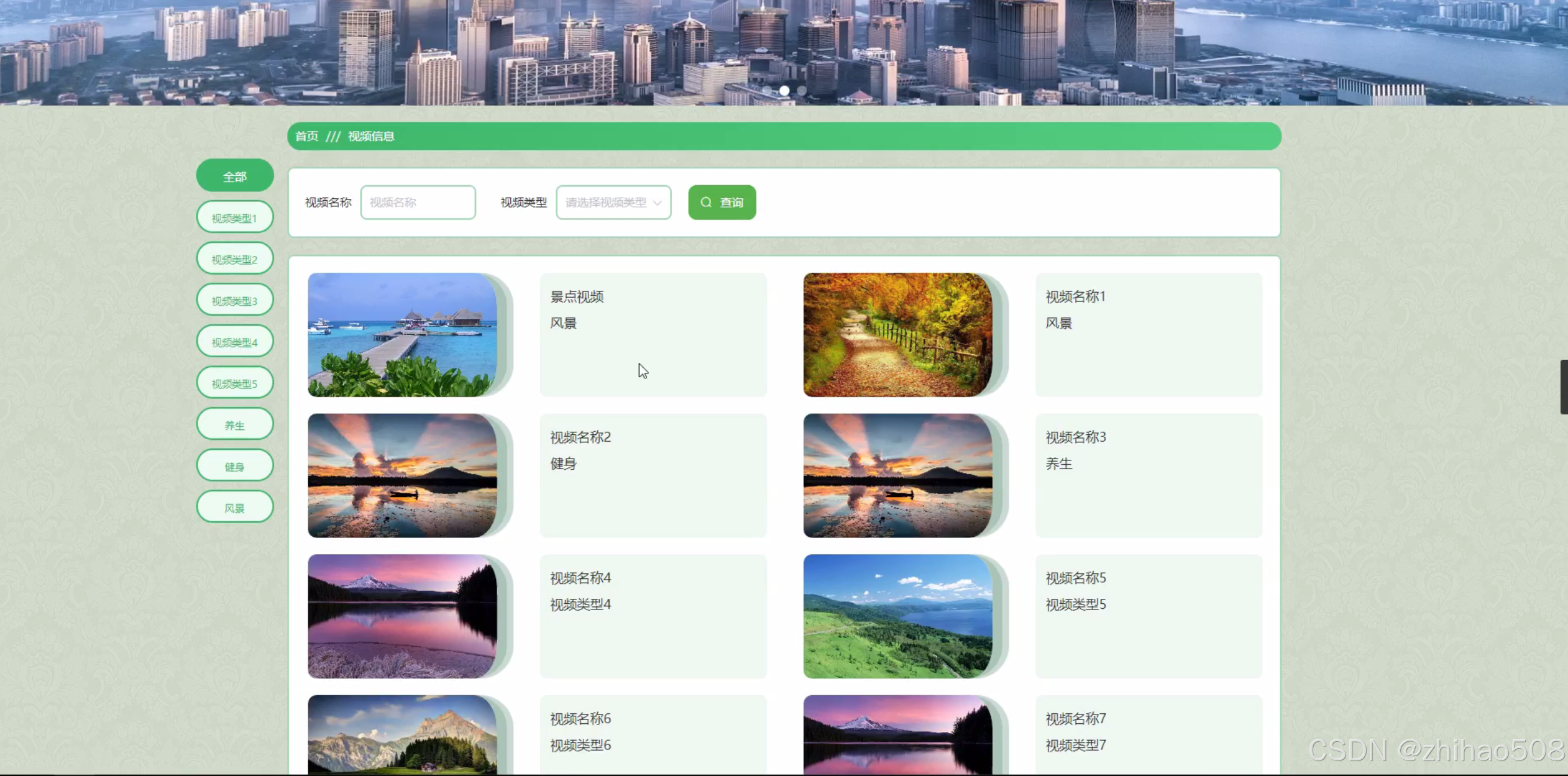Screen dimensions: 1568x776
Task: Choose the 视频类型3 sidebar filter
Action: (x=235, y=301)
